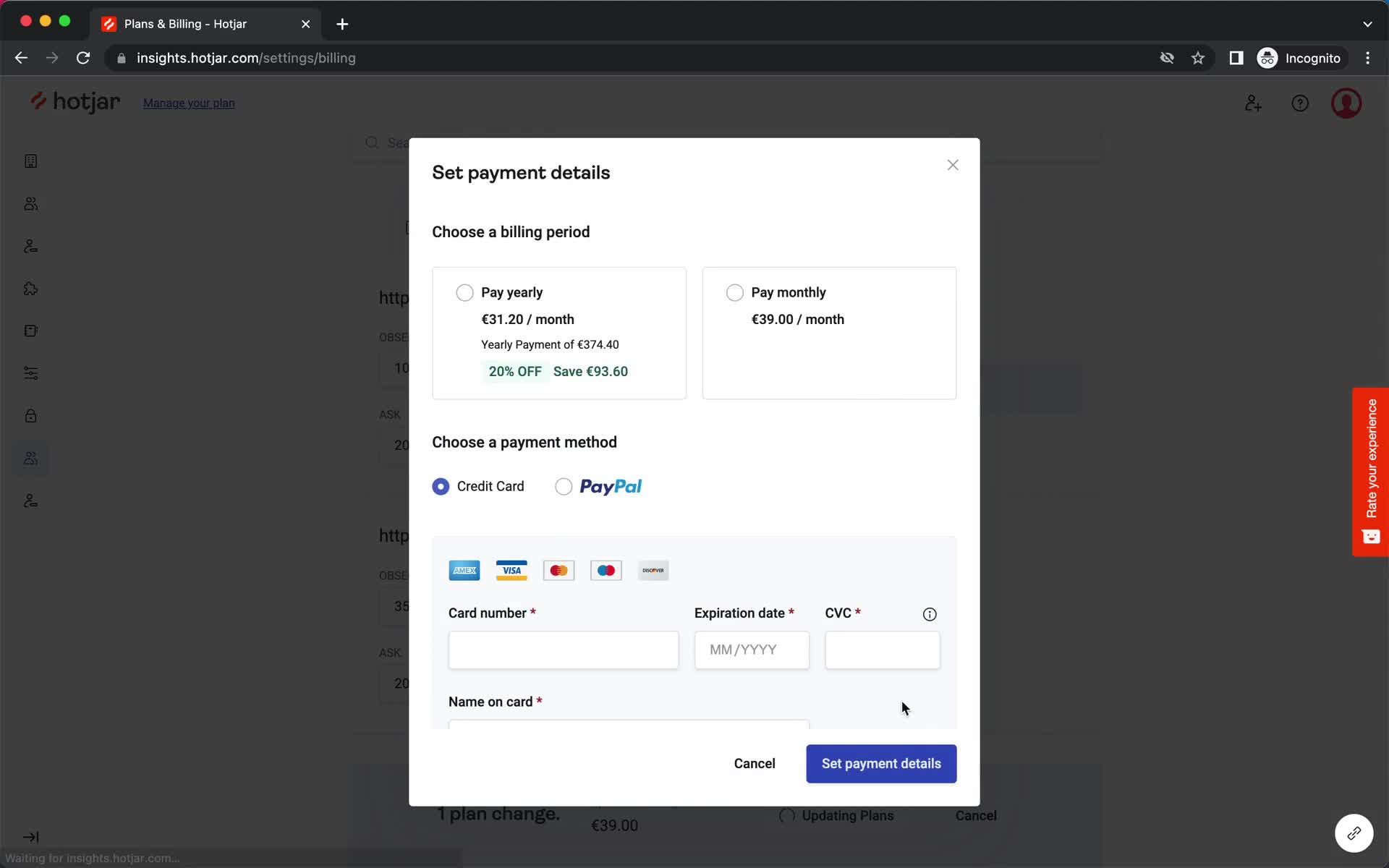This screenshot has width=1389, height=868.
Task: Click the Help support icon
Action: (x=1300, y=103)
